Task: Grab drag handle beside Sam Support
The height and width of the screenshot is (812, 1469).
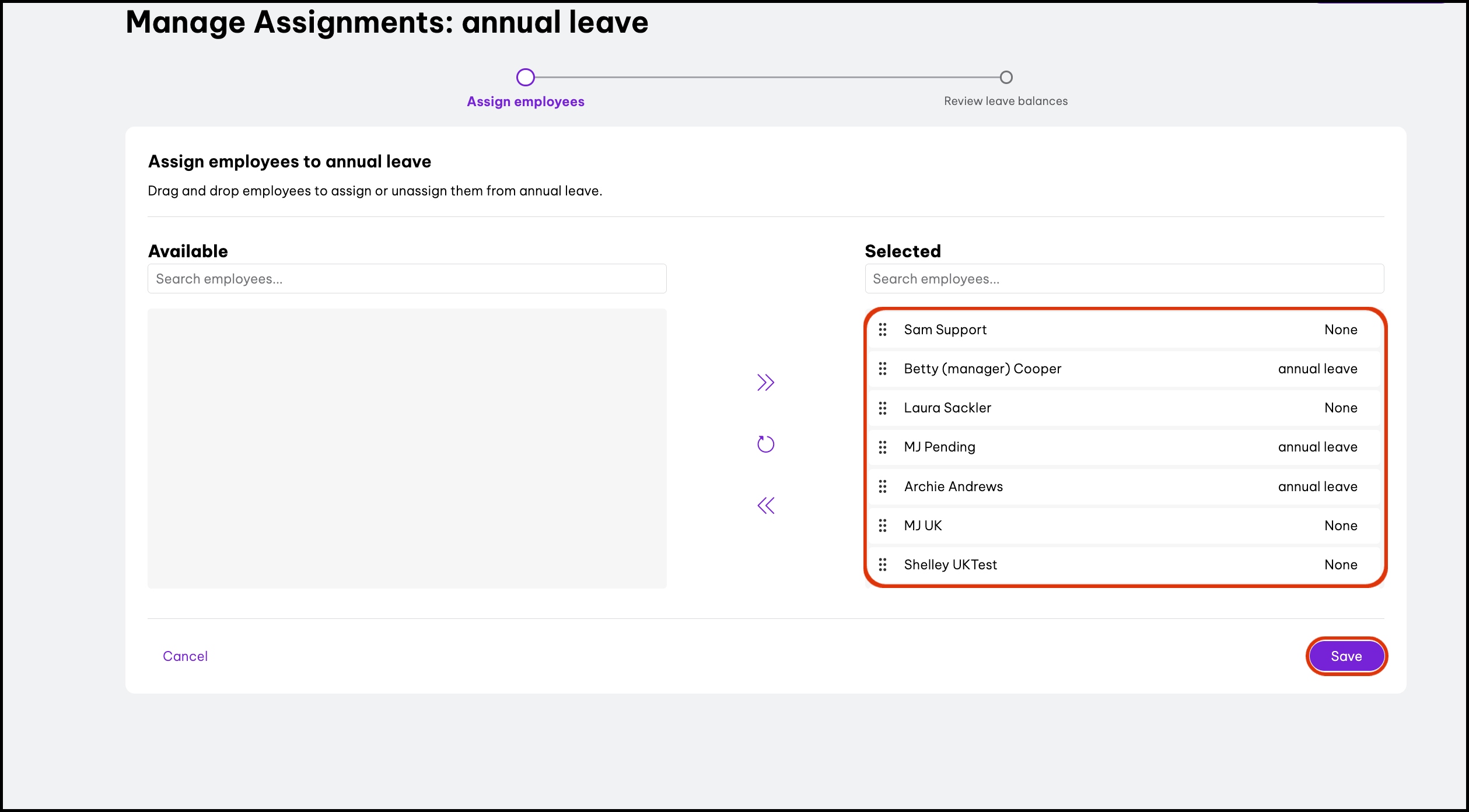Action: pyautogui.click(x=883, y=330)
